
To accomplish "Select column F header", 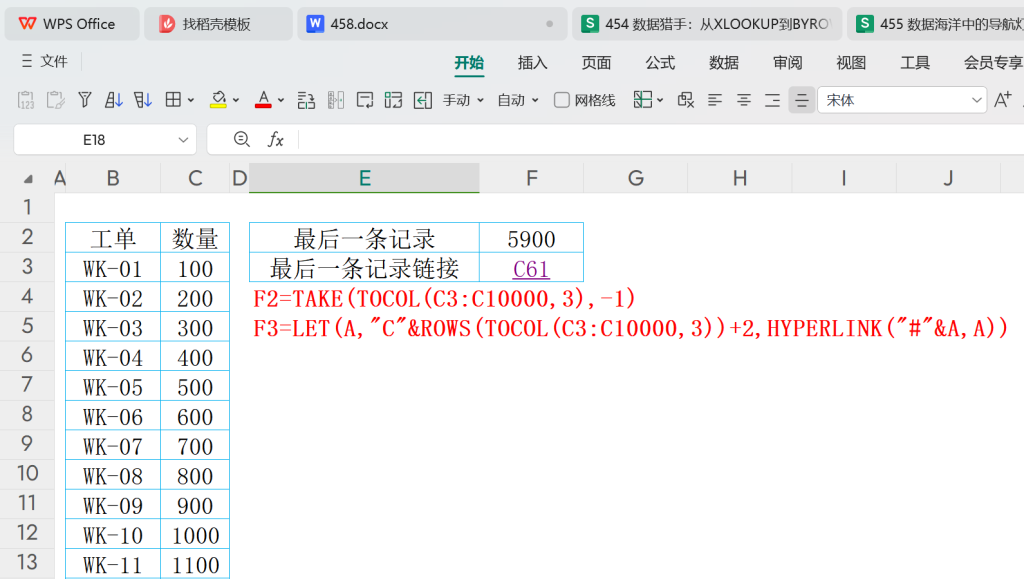I will (x=532, y=178).
